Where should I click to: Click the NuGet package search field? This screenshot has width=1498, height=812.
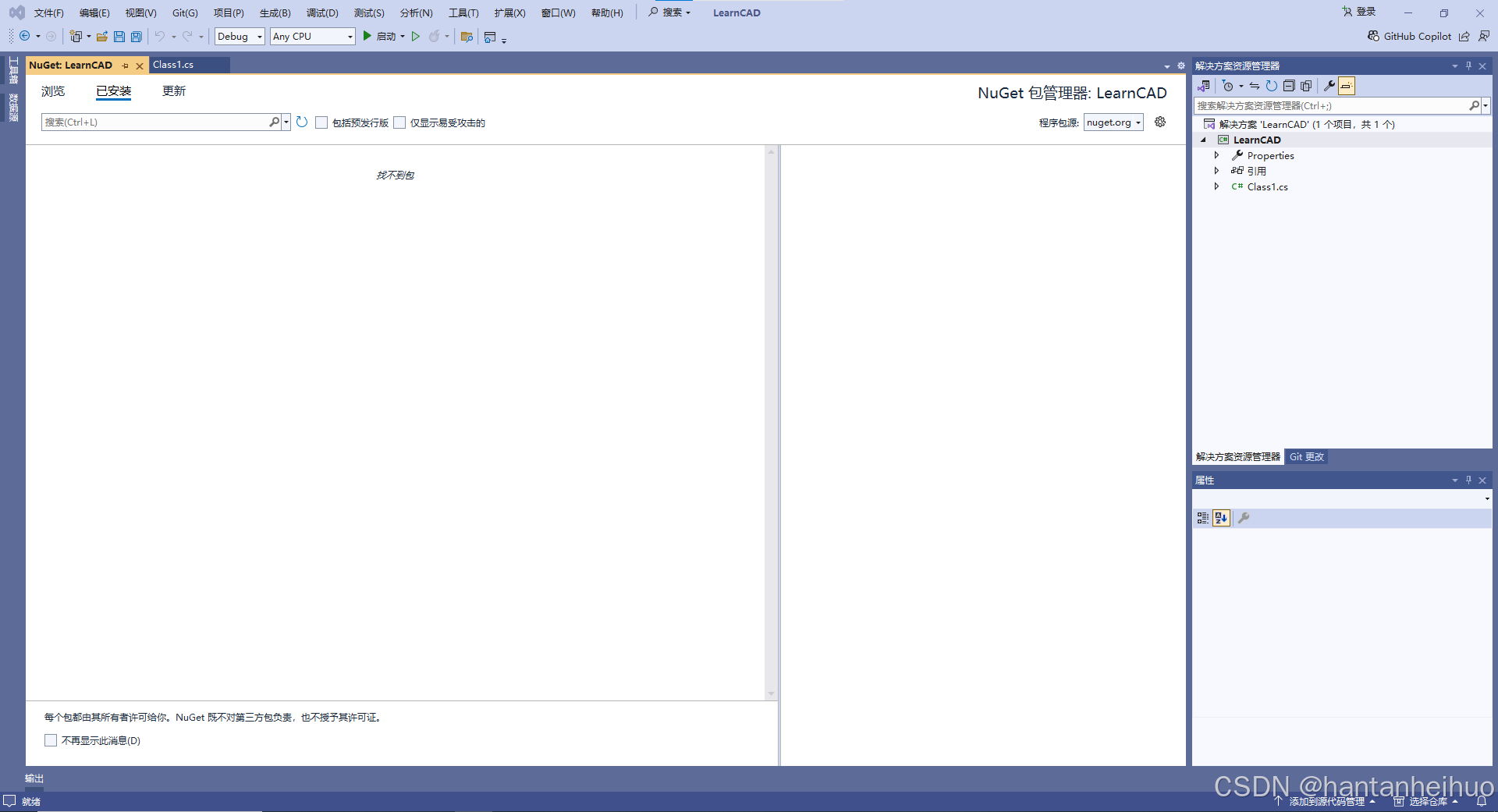tap(156, 122)
